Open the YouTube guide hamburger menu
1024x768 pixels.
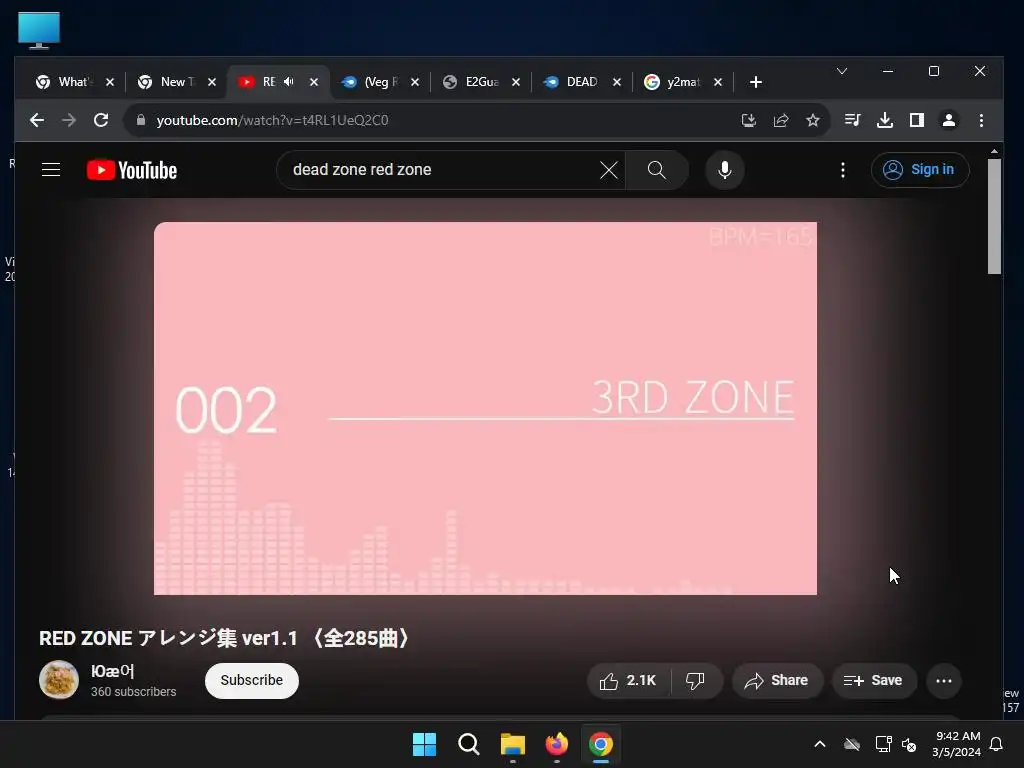click(51, 170)
